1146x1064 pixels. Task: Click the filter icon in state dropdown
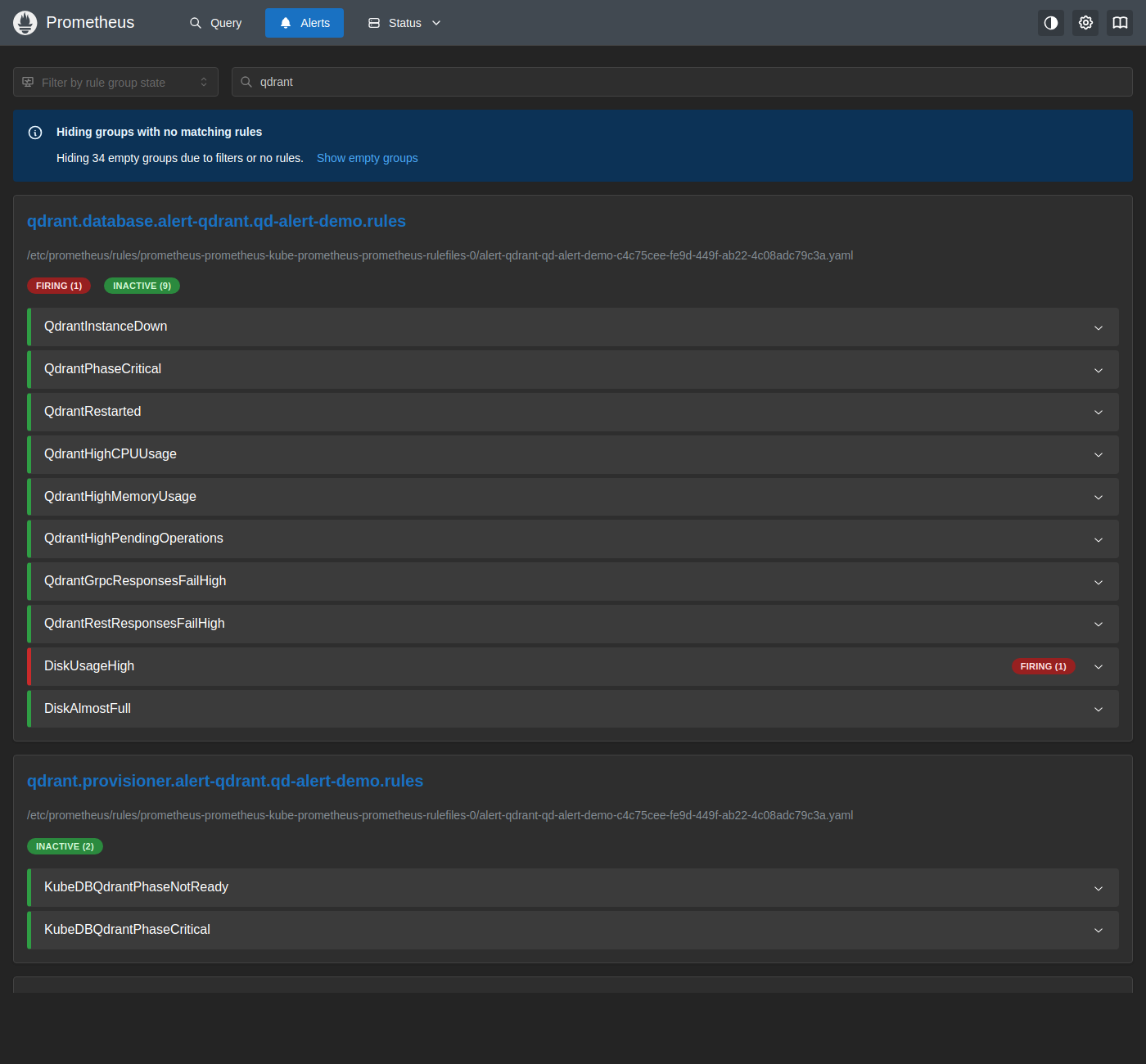coord(28,82)
